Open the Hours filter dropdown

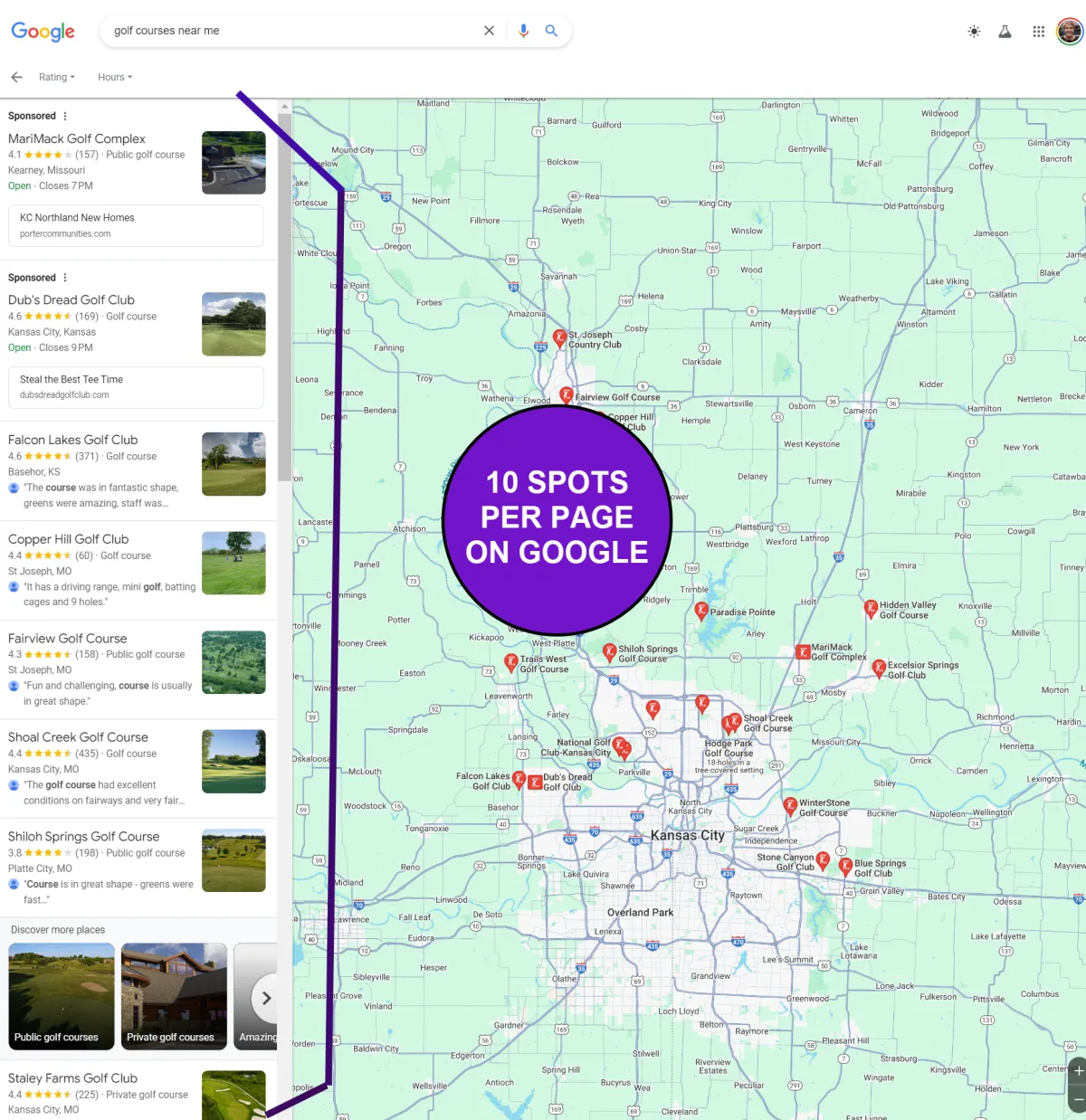click(x=115, y=77)
